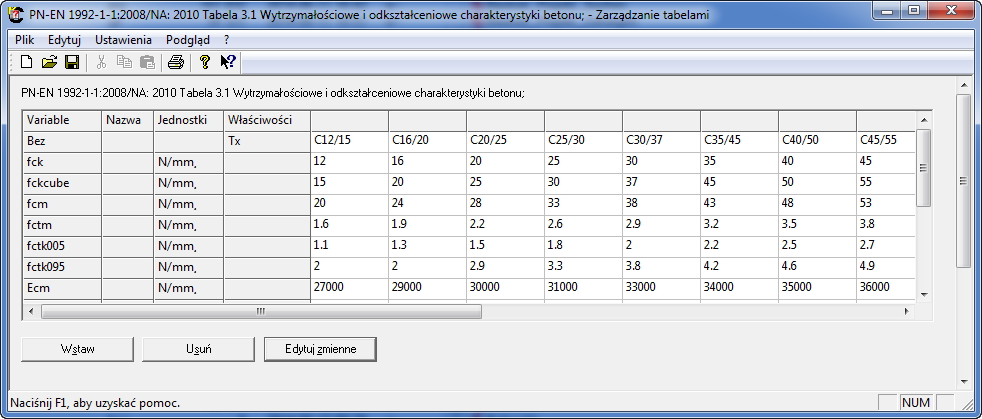Screen dimensions: 982x419
Task: Open the Ustawienia menu
Action: [123, 39]
